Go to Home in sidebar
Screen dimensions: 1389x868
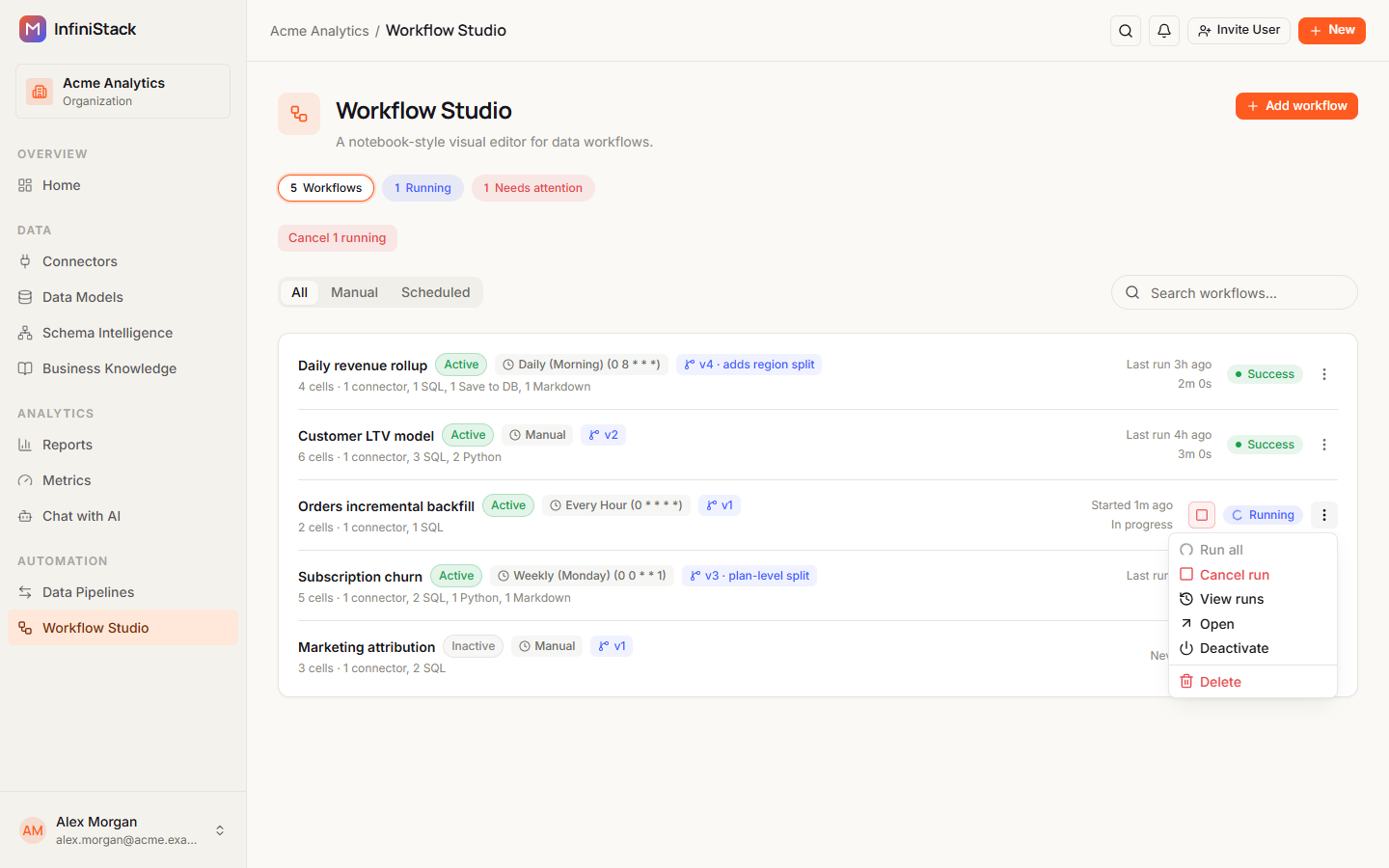pyautogui.click(x=123, y=185)
